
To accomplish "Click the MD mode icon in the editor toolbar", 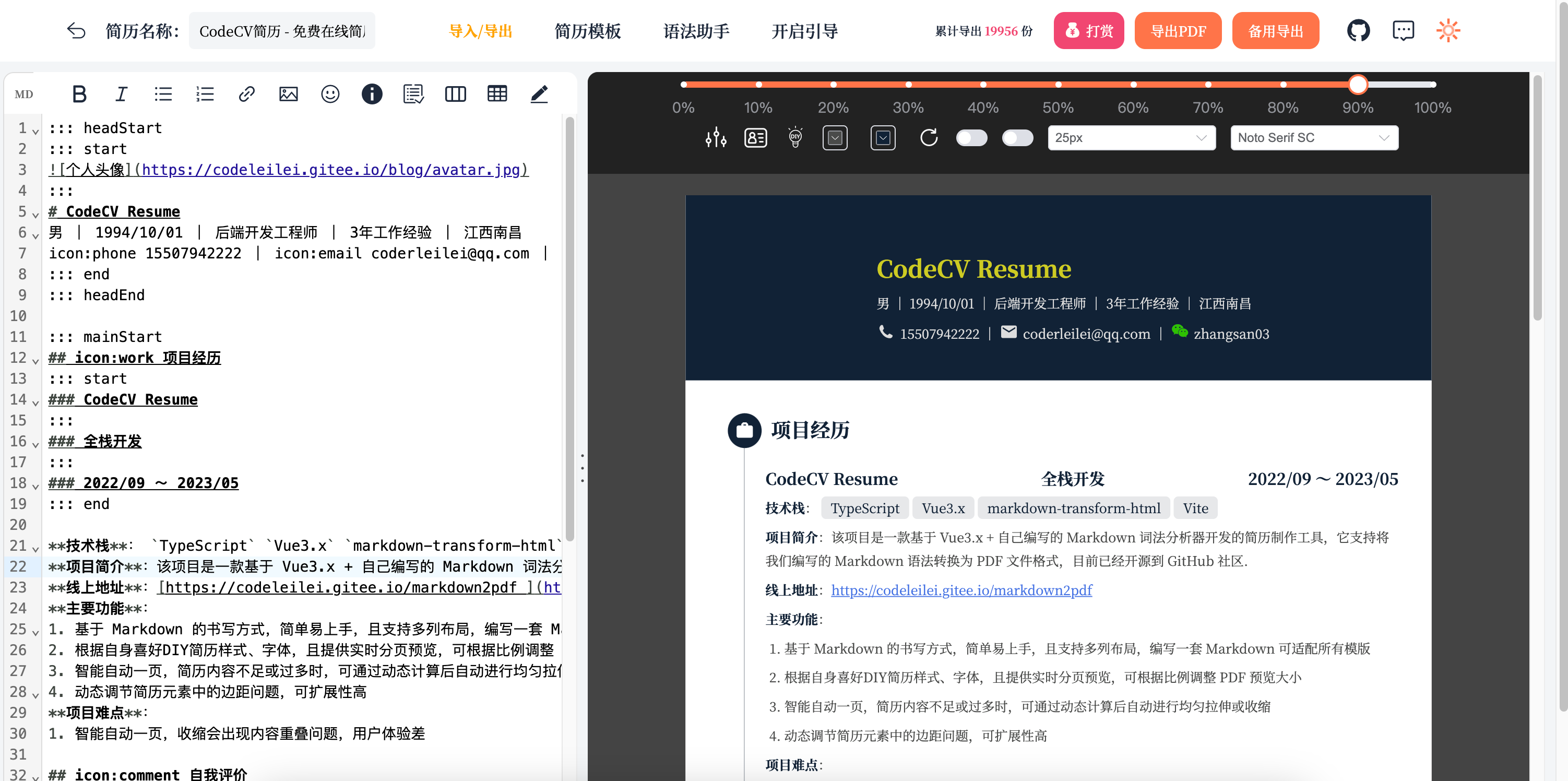I will coord(23,94).
